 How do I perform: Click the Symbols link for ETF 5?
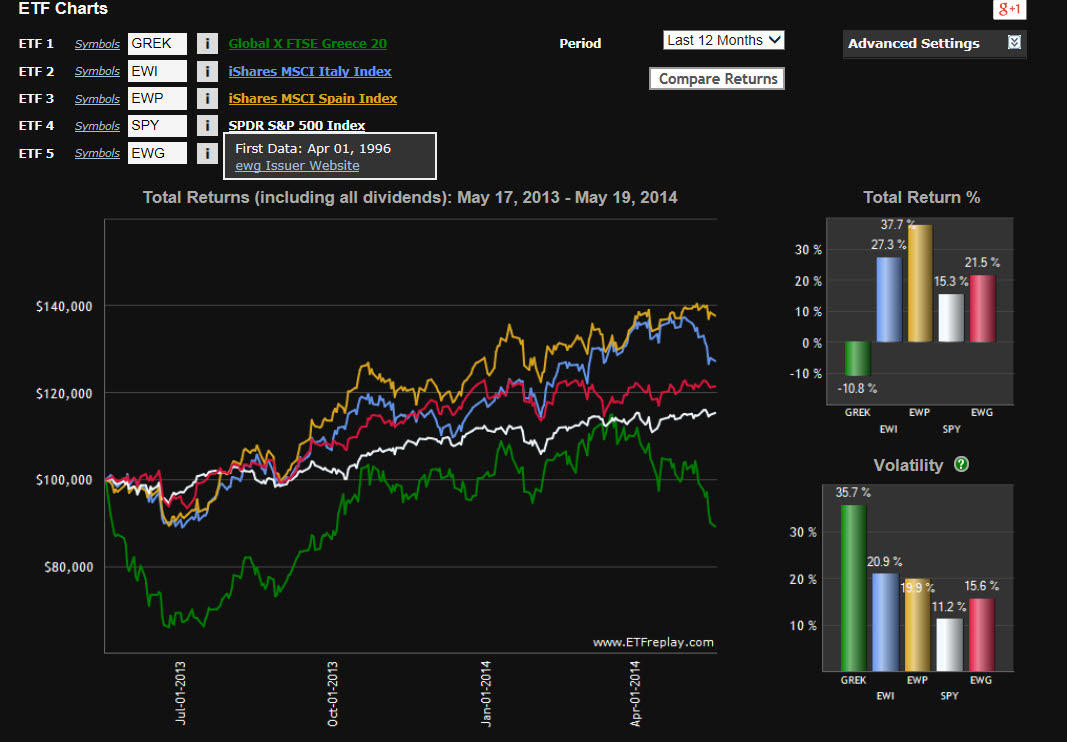(97, 153)
